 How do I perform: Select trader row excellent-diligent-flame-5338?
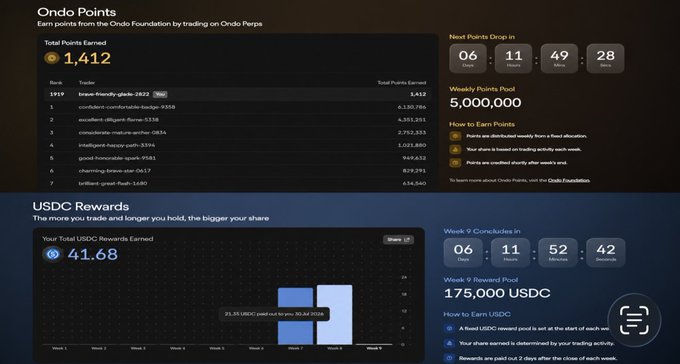(238, 120)
